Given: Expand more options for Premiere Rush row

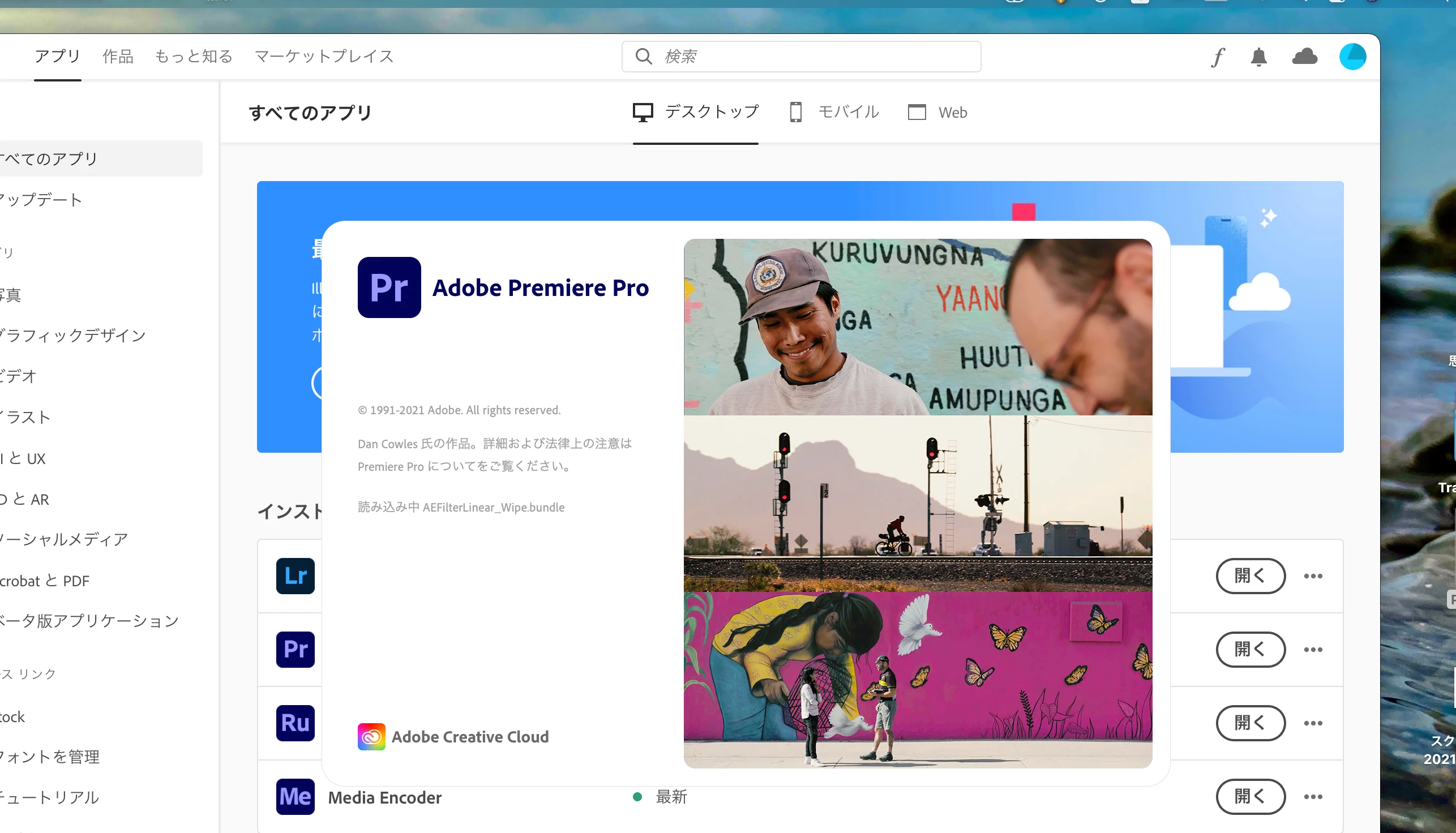Looking at the screenshot, I should point(1313,723).
